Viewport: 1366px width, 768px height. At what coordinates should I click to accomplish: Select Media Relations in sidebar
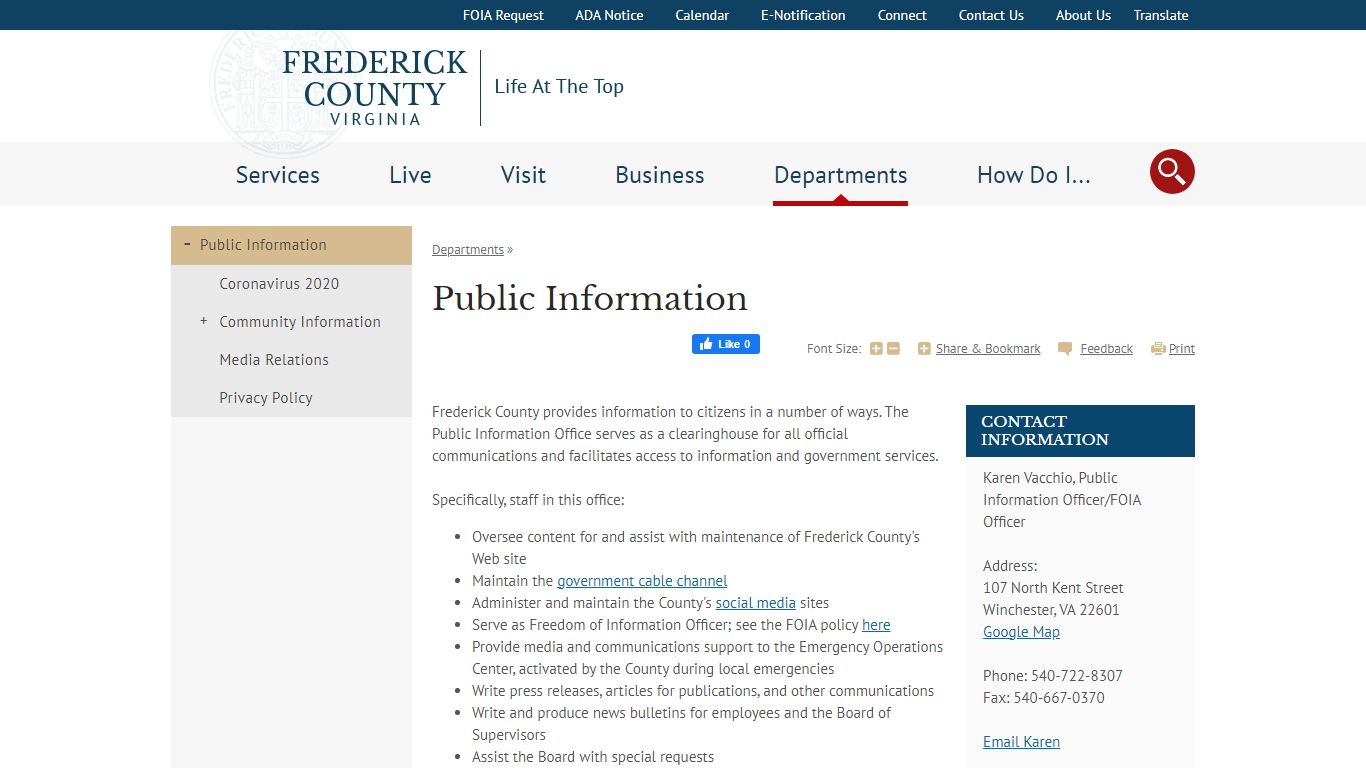tap(274, 360)
